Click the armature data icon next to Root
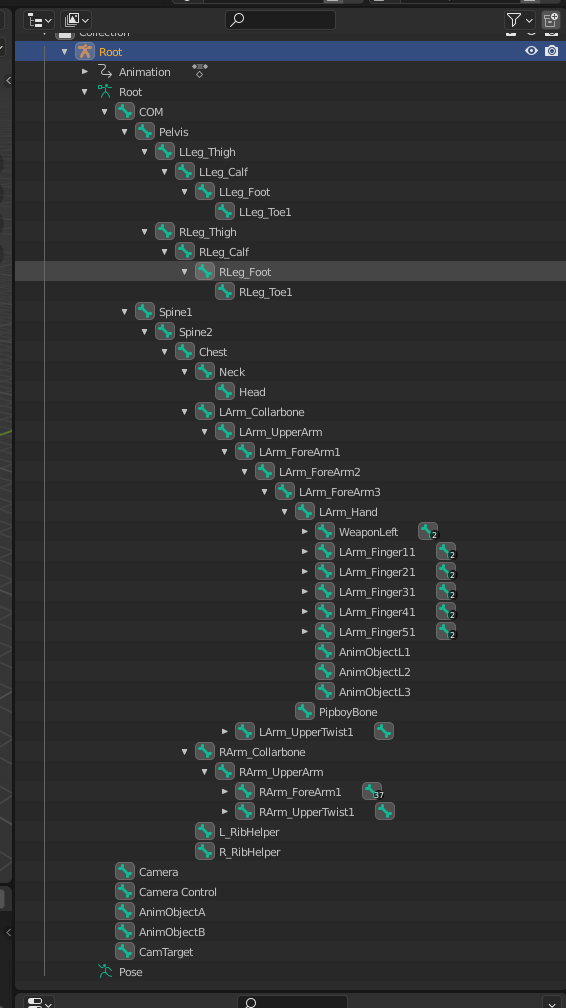 click(x=105, y=91)
